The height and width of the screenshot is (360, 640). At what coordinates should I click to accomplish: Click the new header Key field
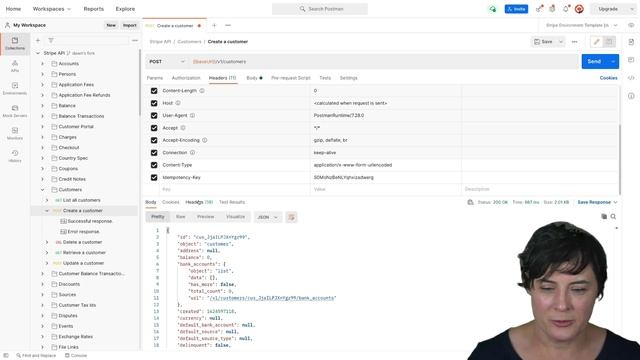[x=235, y=189]
